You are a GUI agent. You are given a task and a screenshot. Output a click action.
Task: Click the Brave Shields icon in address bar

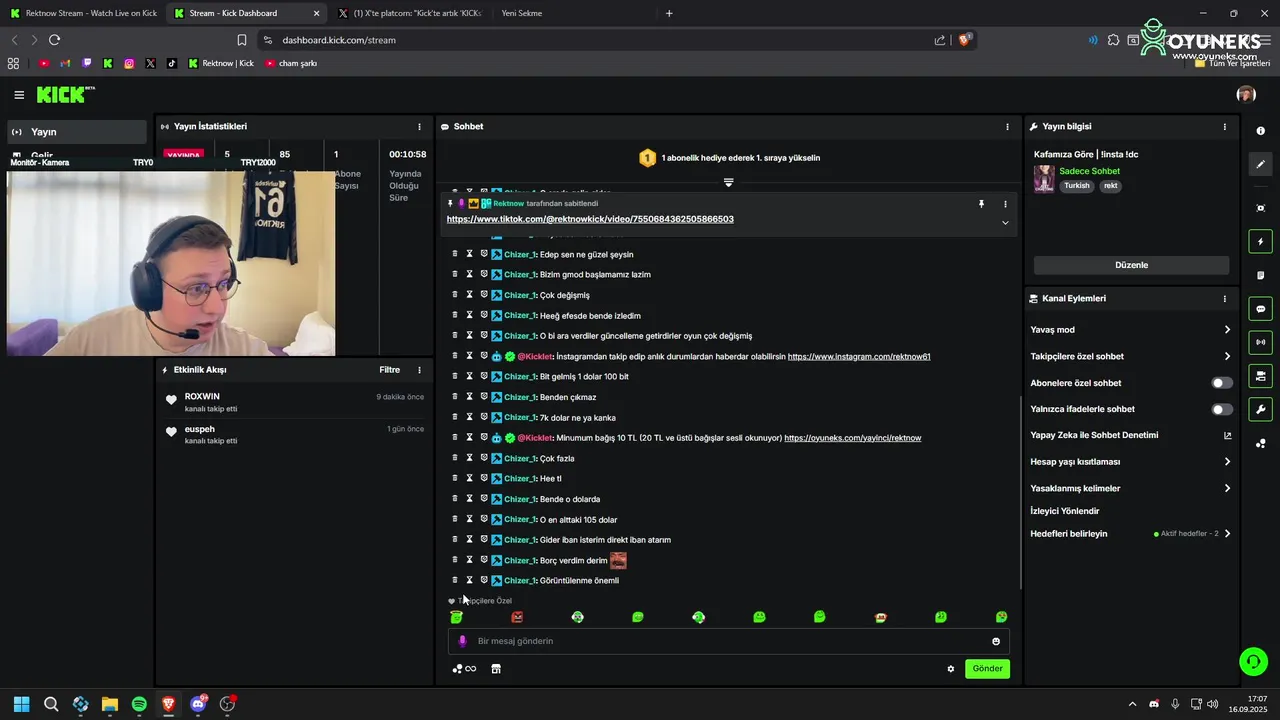coord(965,40)
